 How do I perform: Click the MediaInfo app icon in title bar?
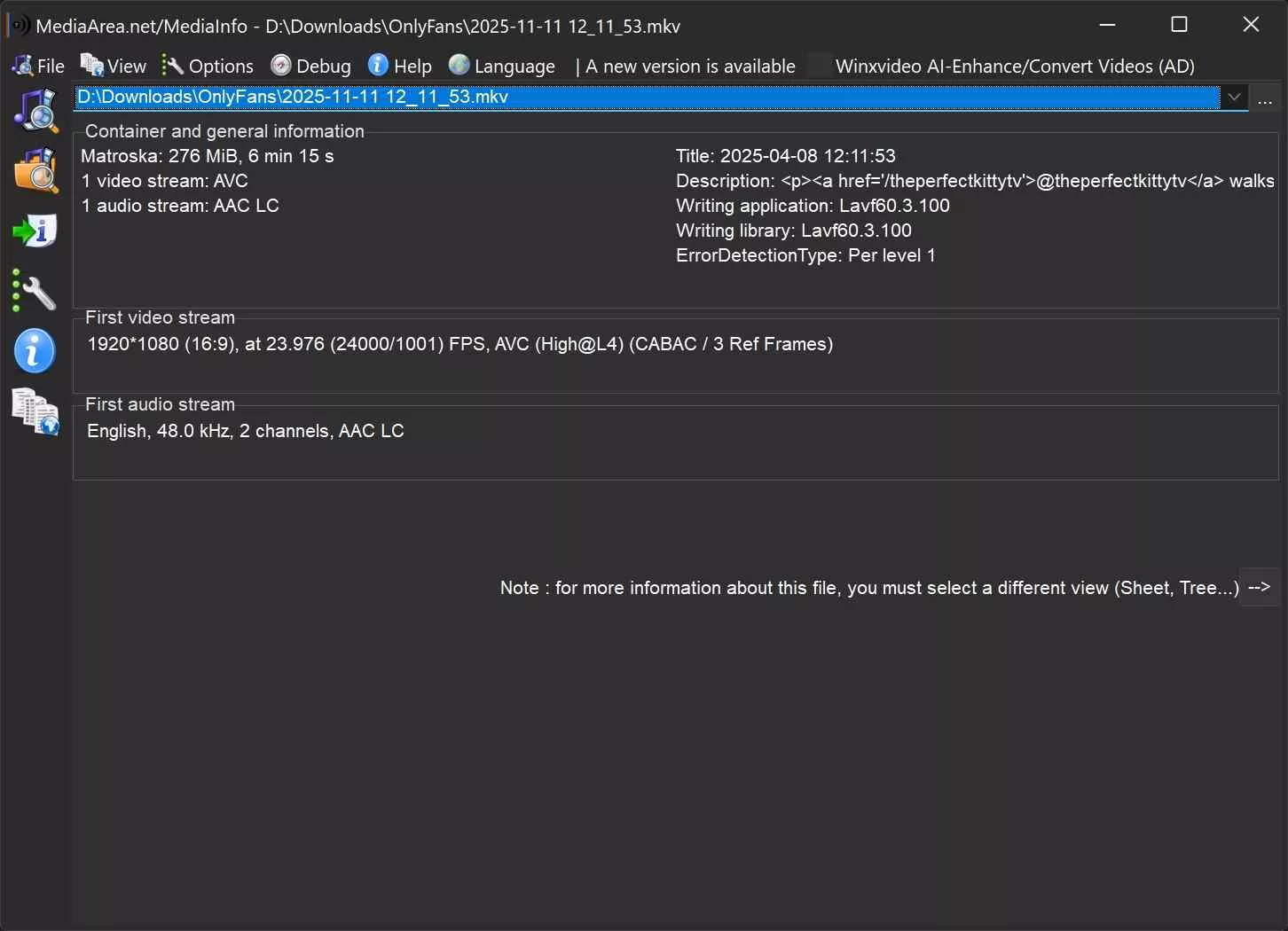point(18,25)
